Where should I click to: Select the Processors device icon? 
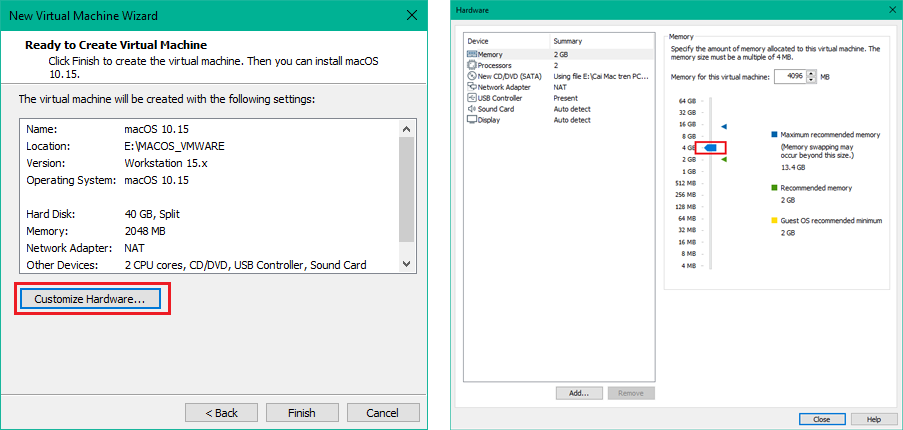point(472,65)
